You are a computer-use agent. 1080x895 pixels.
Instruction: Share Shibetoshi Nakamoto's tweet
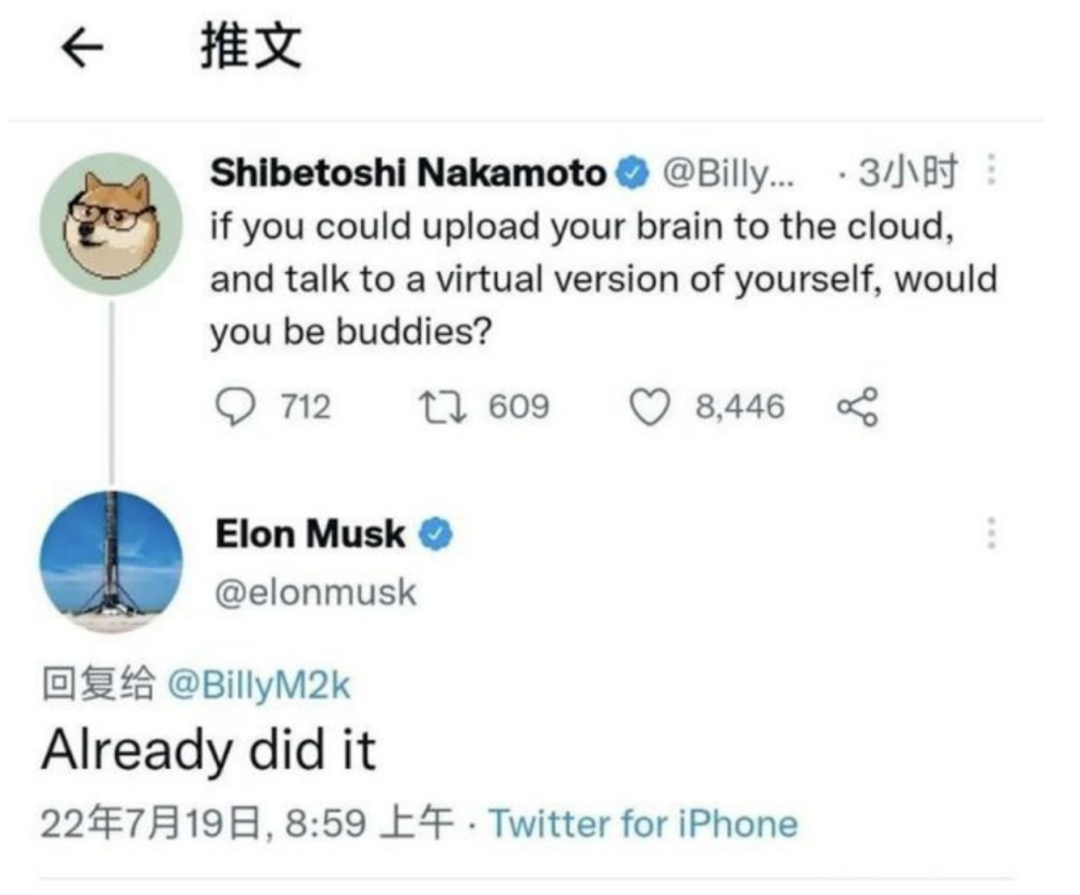click(857, 407)
